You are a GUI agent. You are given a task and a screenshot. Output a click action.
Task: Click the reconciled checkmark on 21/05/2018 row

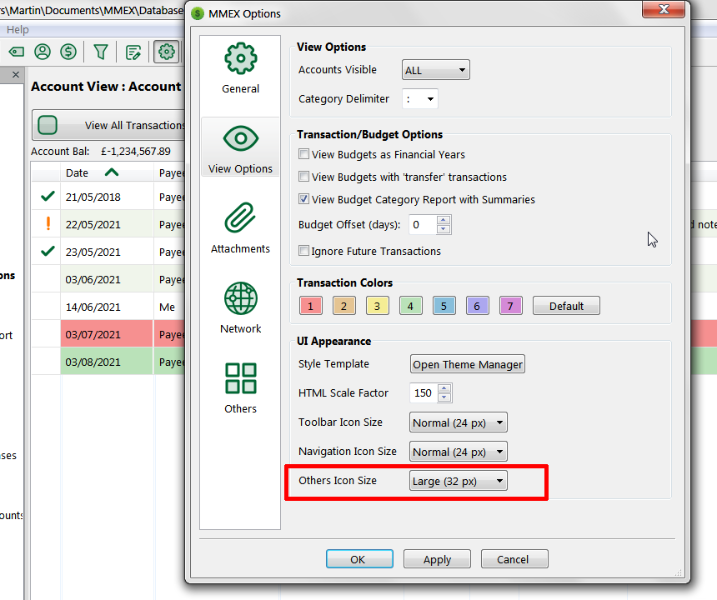(48, 197)
